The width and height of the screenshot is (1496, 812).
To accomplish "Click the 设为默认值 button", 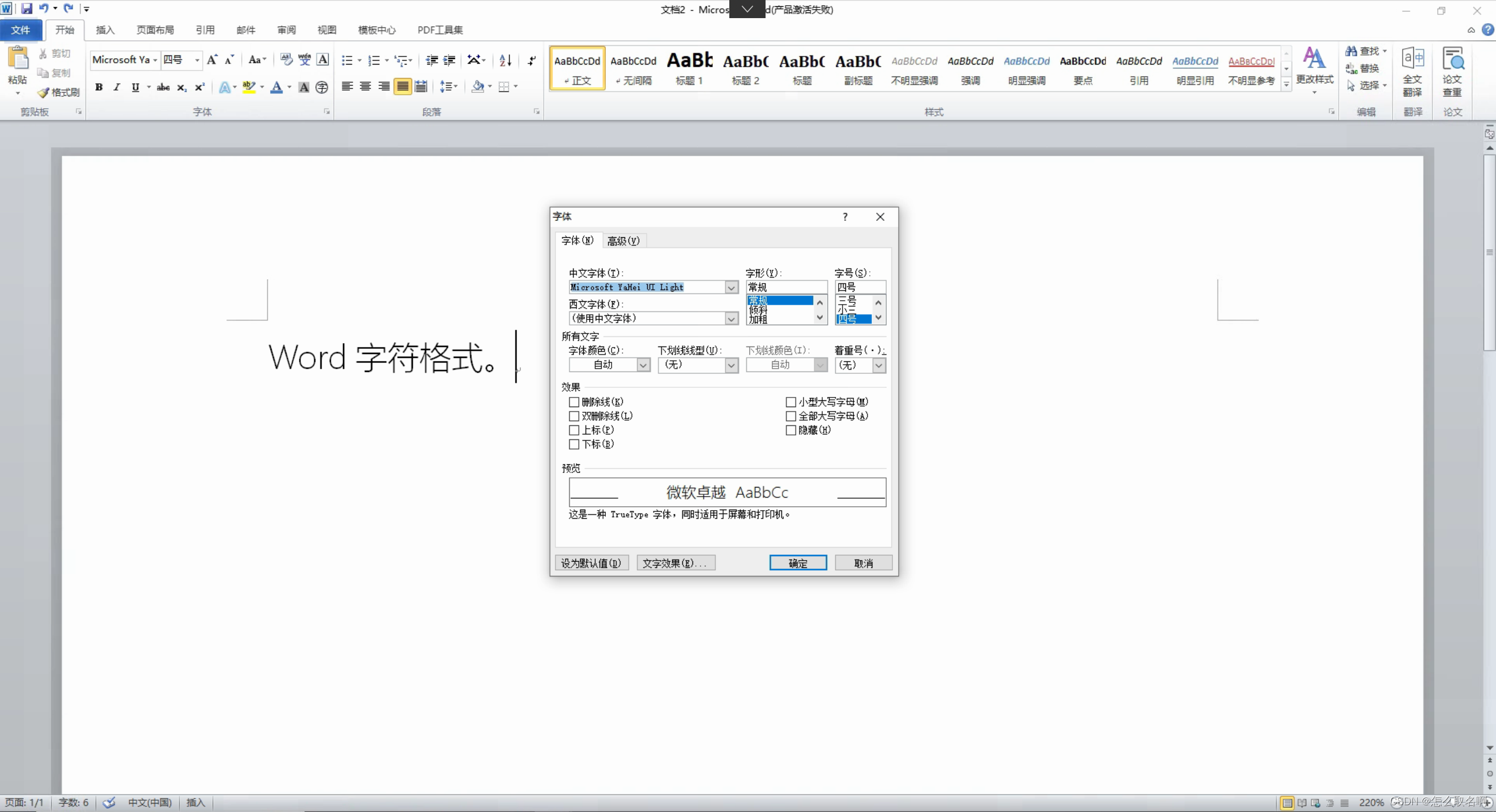I will tap(591, 563).
